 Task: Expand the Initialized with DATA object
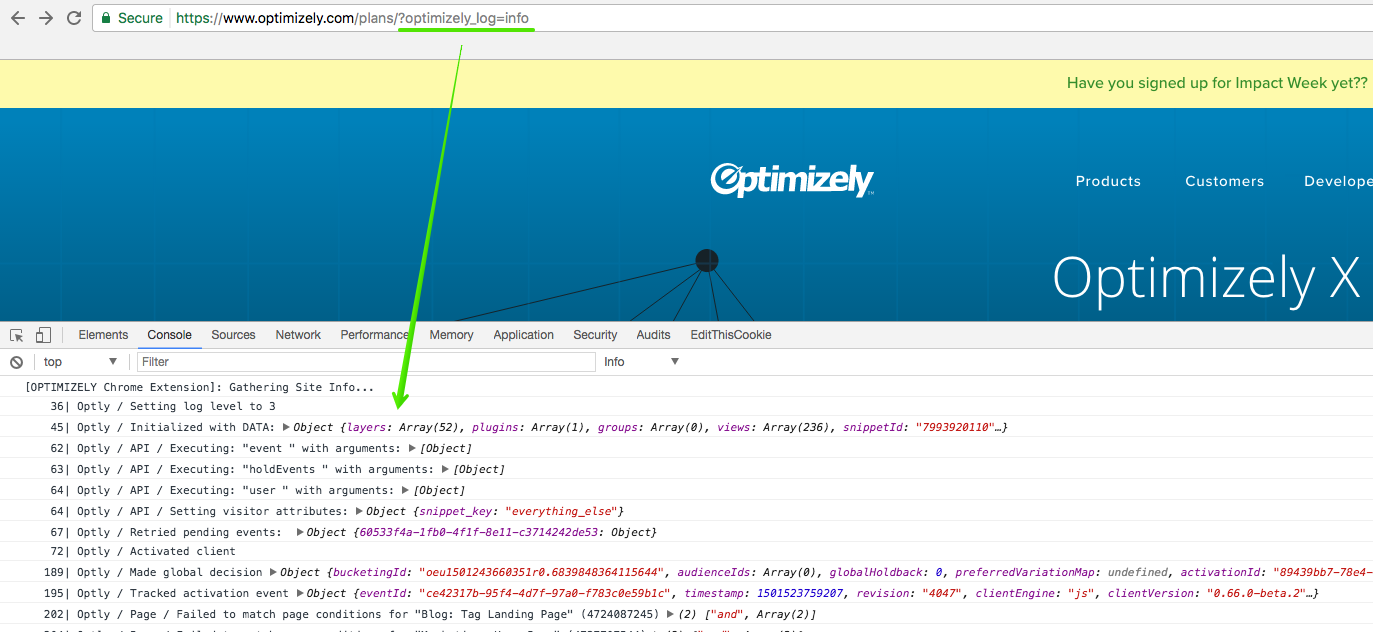point(287,428)
